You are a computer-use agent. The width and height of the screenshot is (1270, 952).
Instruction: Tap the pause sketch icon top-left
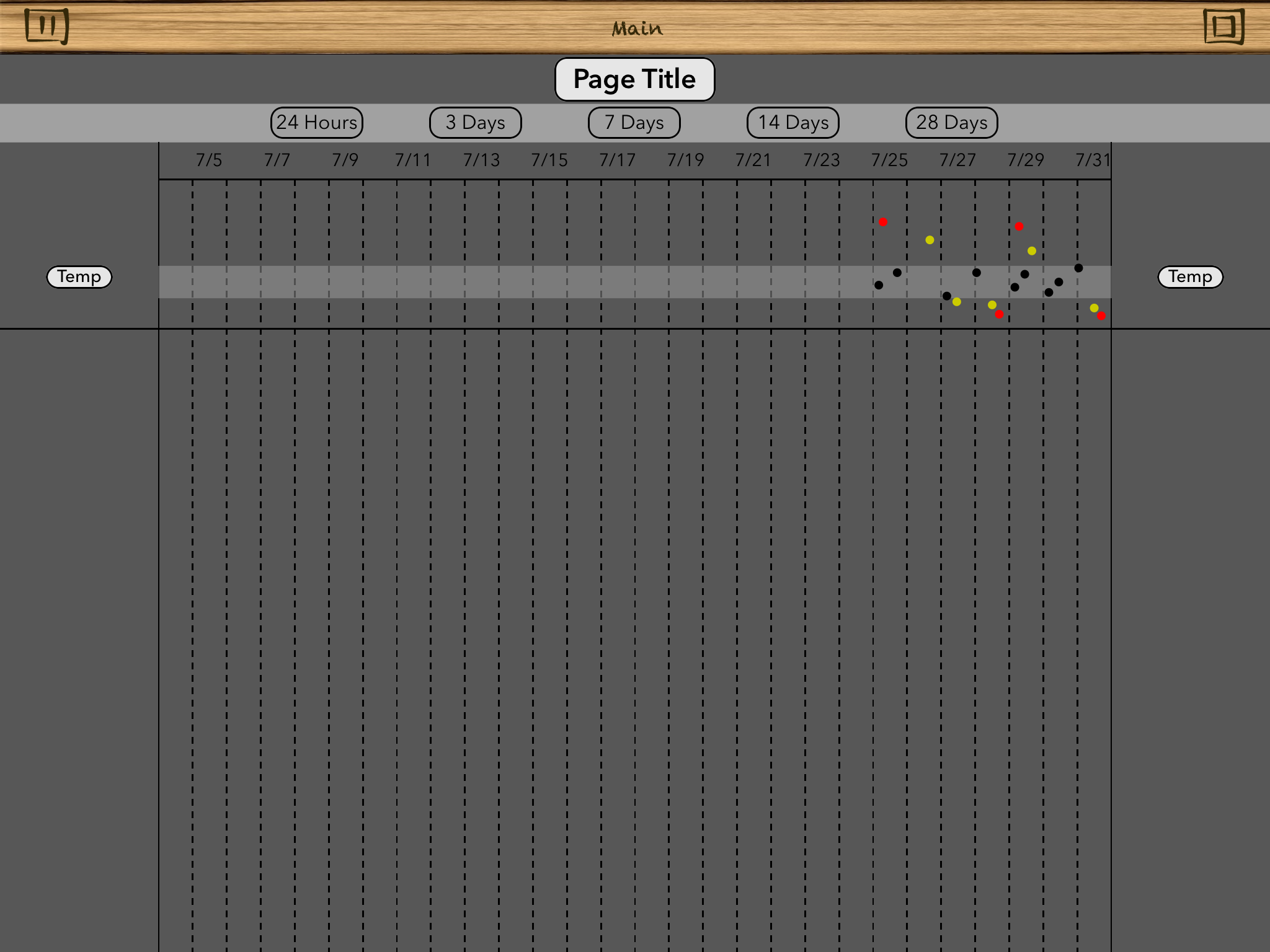[x=47, y=26]
